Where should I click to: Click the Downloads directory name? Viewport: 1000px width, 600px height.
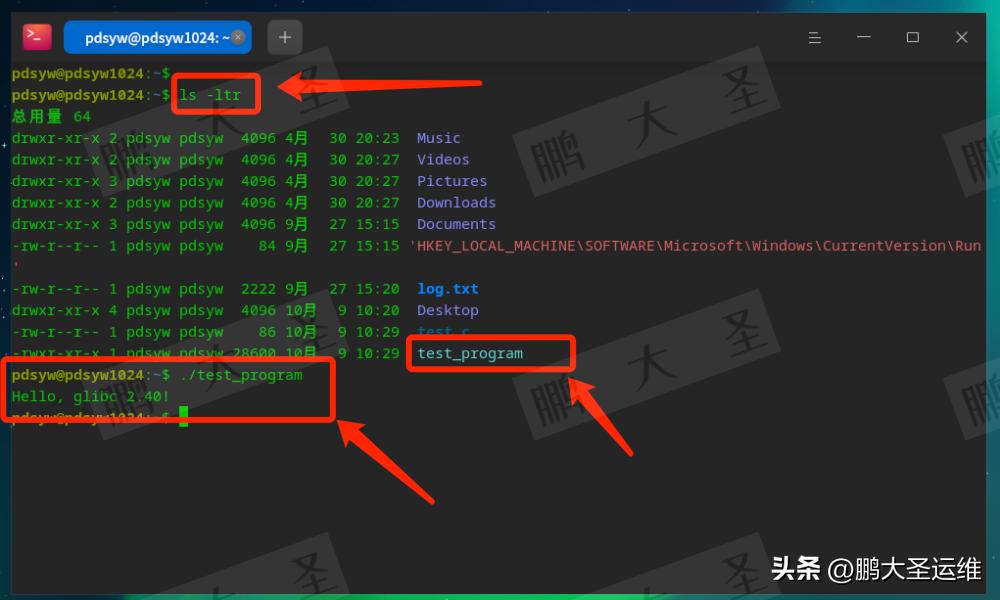(x=456, y=203)
